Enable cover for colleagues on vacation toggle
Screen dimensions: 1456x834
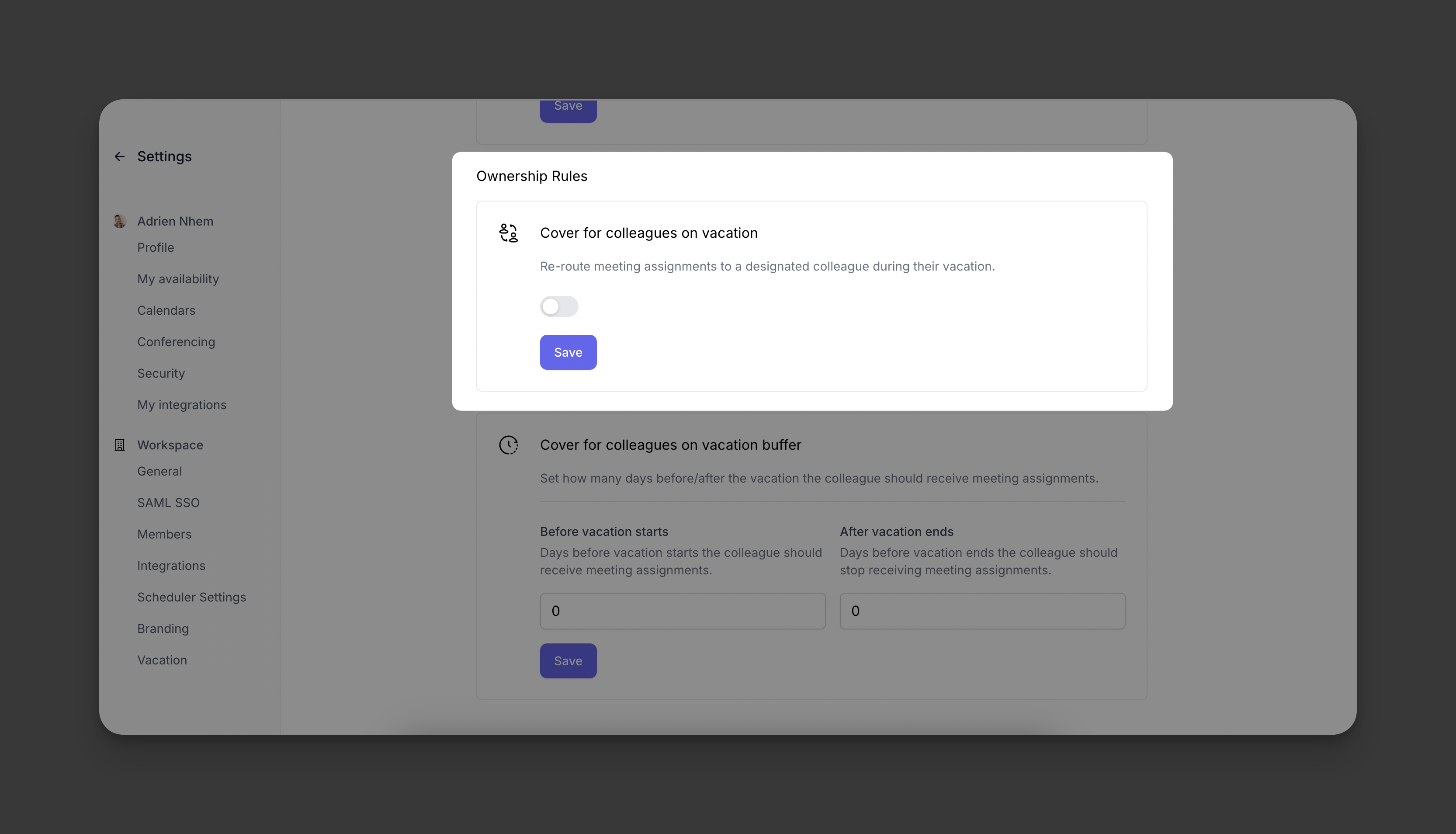point(559,306)
